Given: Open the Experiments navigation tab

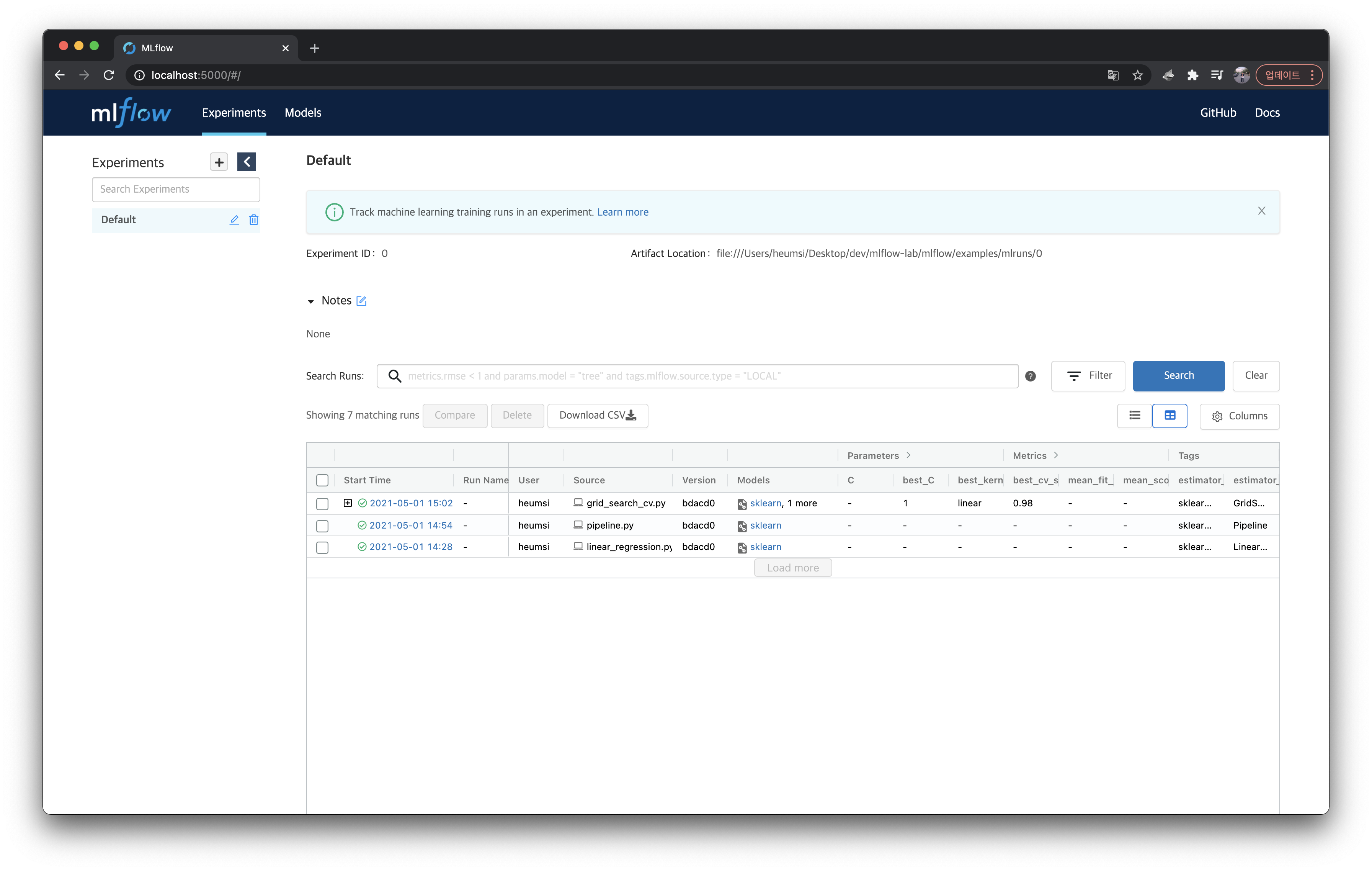Looking at the screenshot, I should 234,113.
